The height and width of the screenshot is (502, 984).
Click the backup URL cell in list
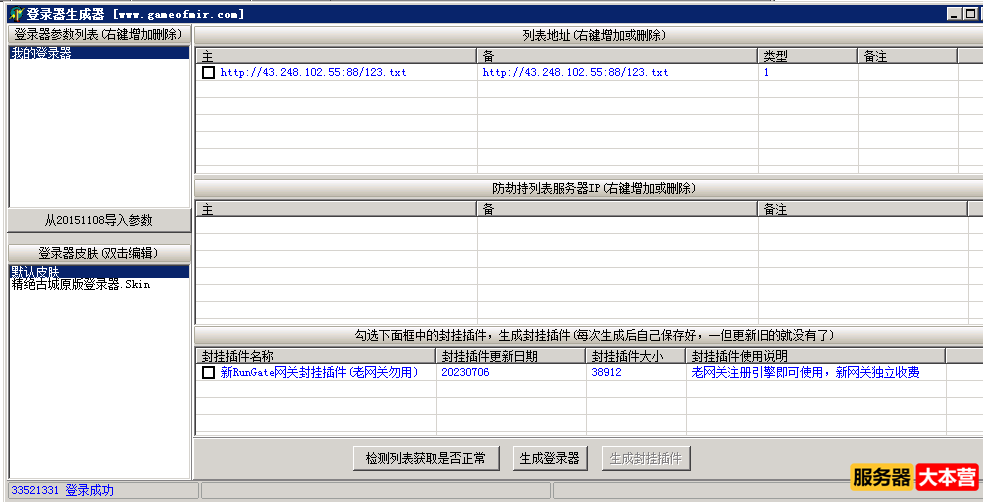[x=575, y=73]
